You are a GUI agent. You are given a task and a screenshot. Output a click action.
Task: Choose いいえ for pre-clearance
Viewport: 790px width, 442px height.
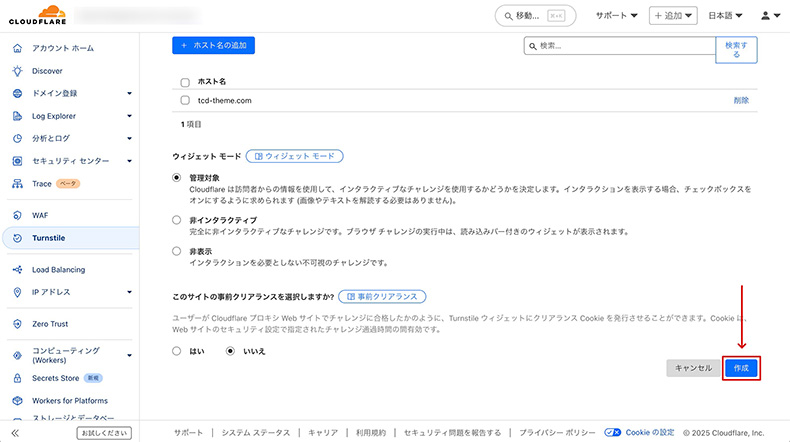tap(230, 351)
